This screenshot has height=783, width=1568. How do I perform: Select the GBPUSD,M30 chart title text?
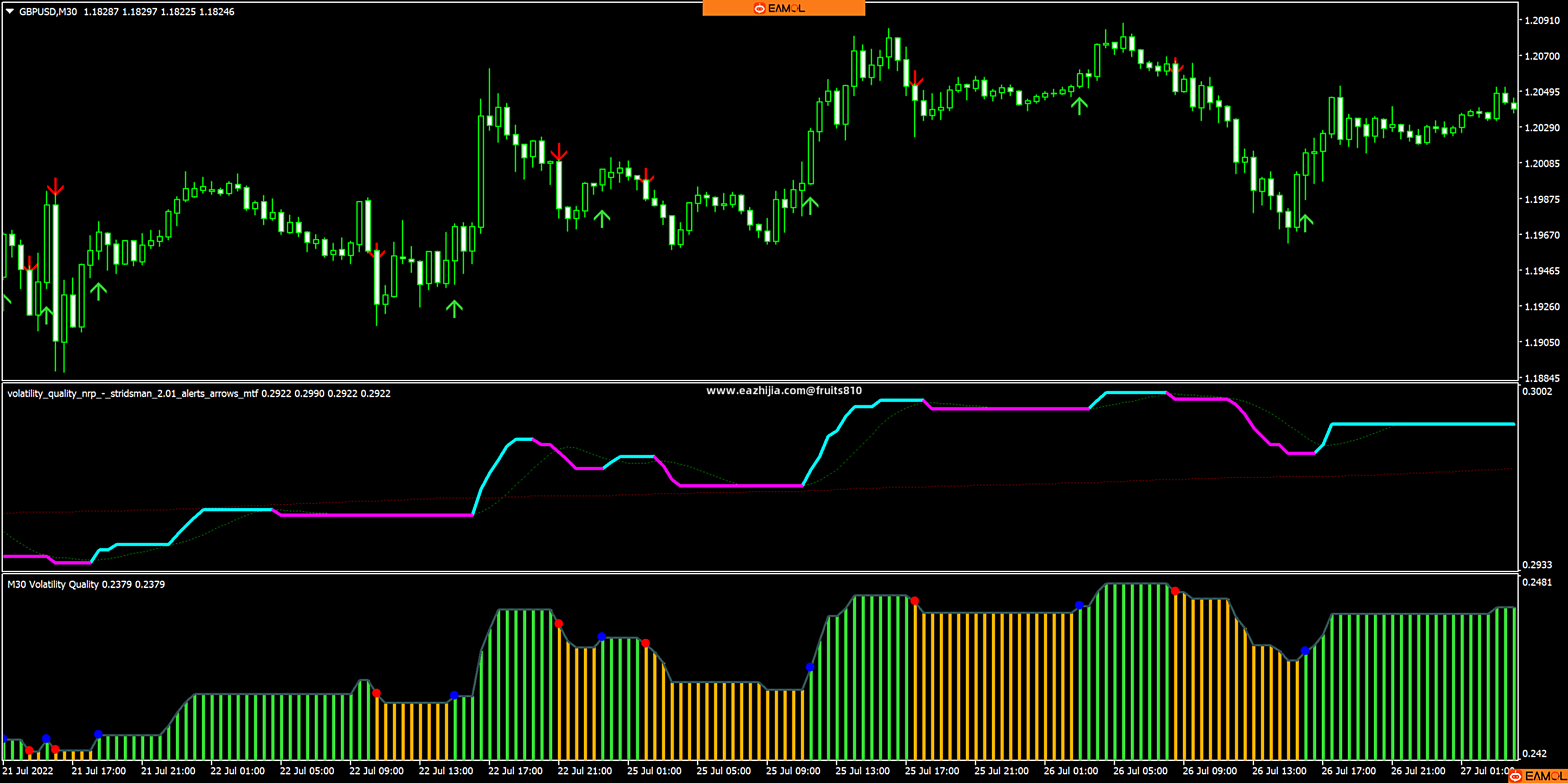(x=48, y=11)
